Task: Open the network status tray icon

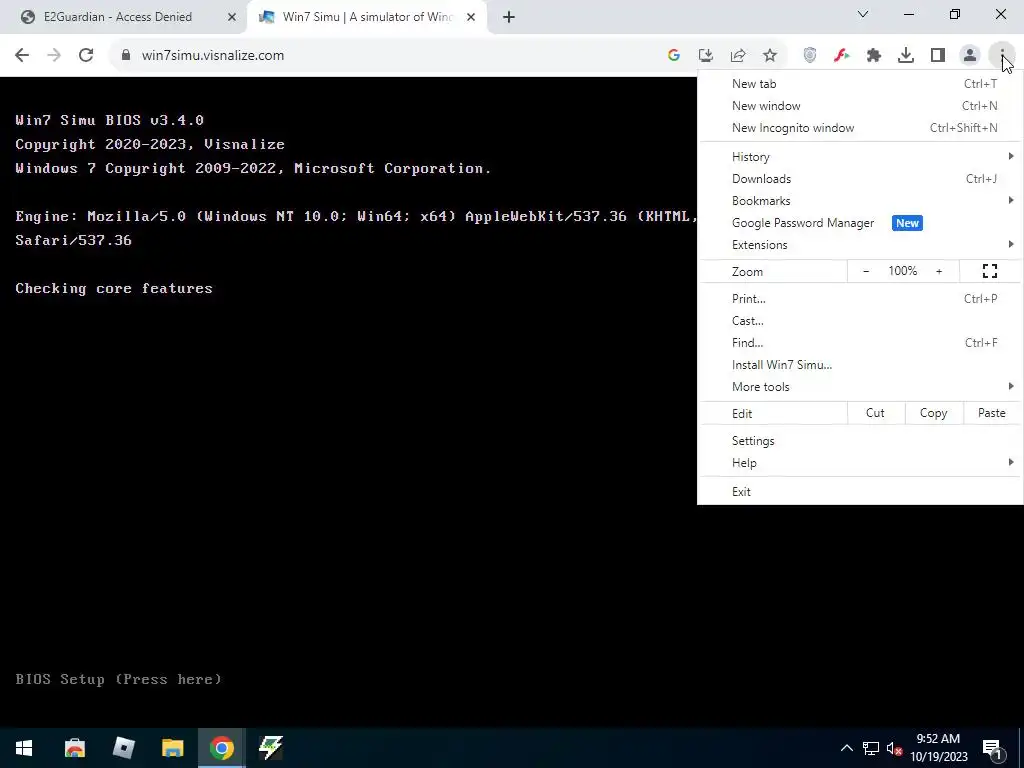Action: (871, 748)
